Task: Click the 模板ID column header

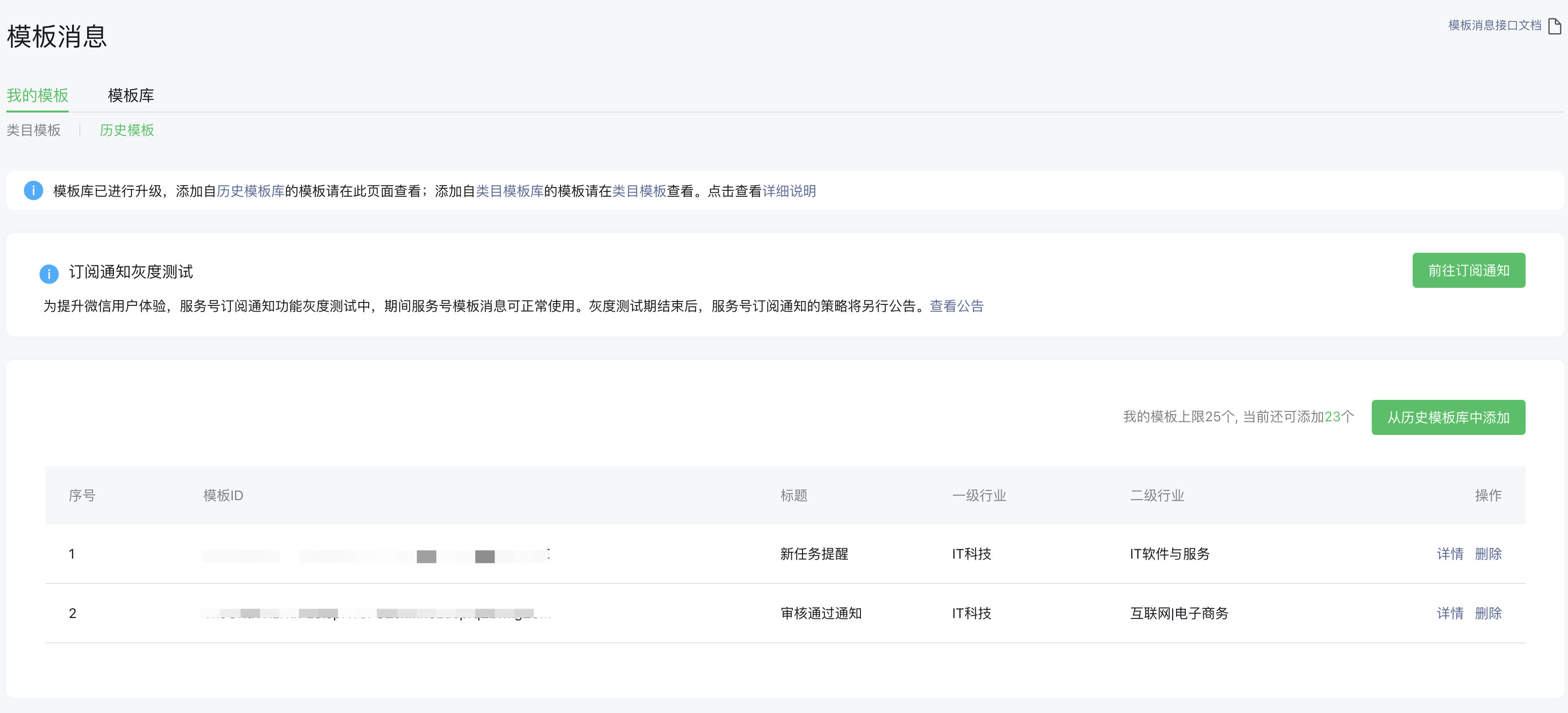Action: pos(223,496)
